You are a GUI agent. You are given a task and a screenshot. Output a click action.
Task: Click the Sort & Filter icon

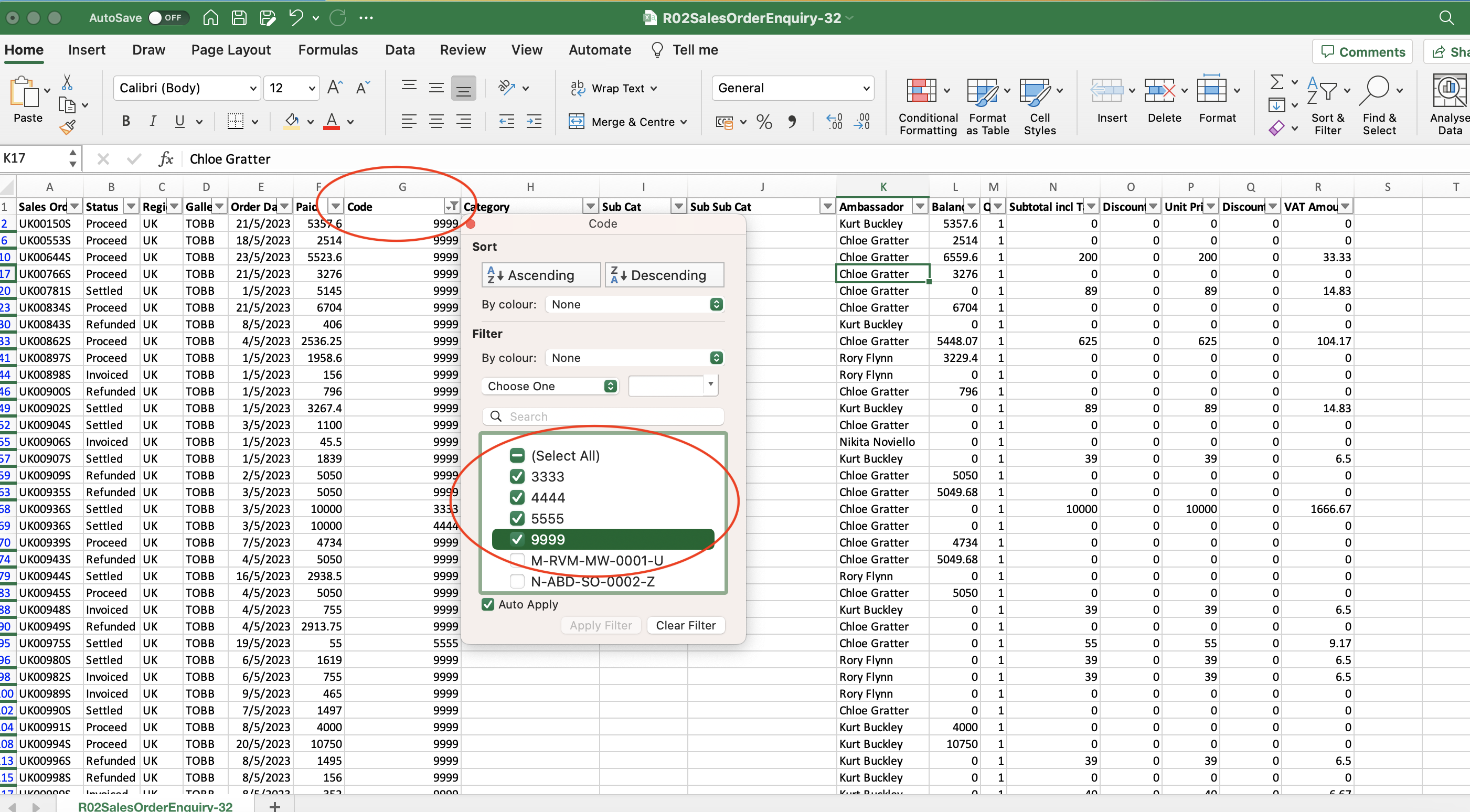click(x=1322, y=91)
